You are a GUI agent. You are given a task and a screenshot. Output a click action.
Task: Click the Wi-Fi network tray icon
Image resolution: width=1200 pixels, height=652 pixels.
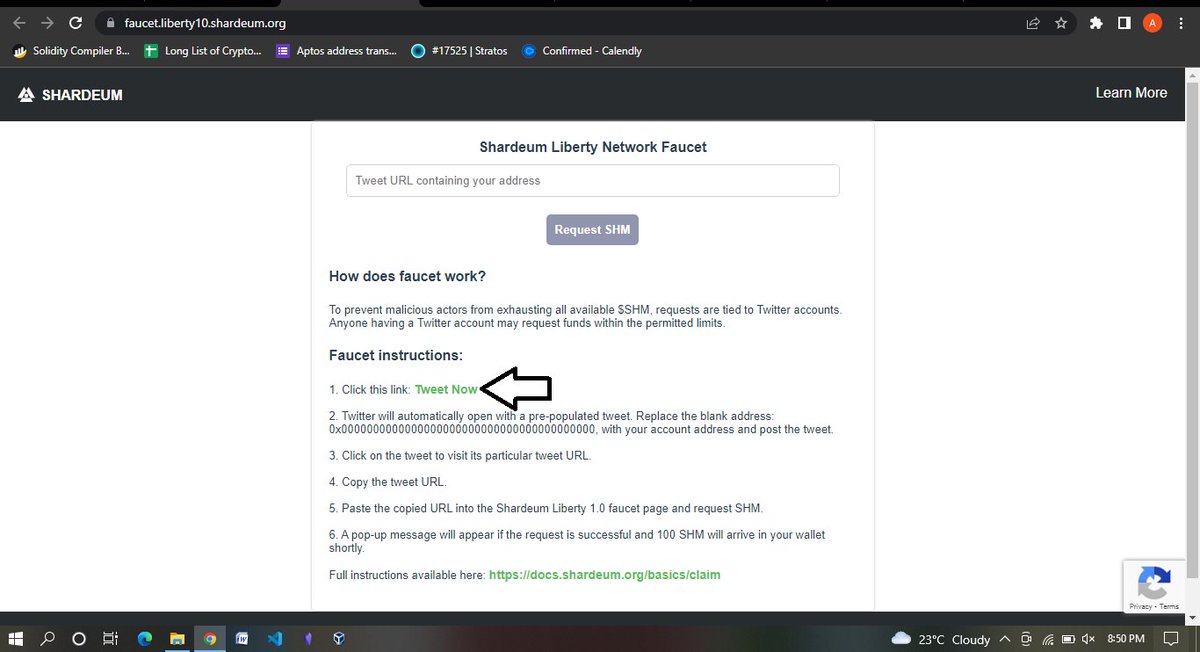1049,639
